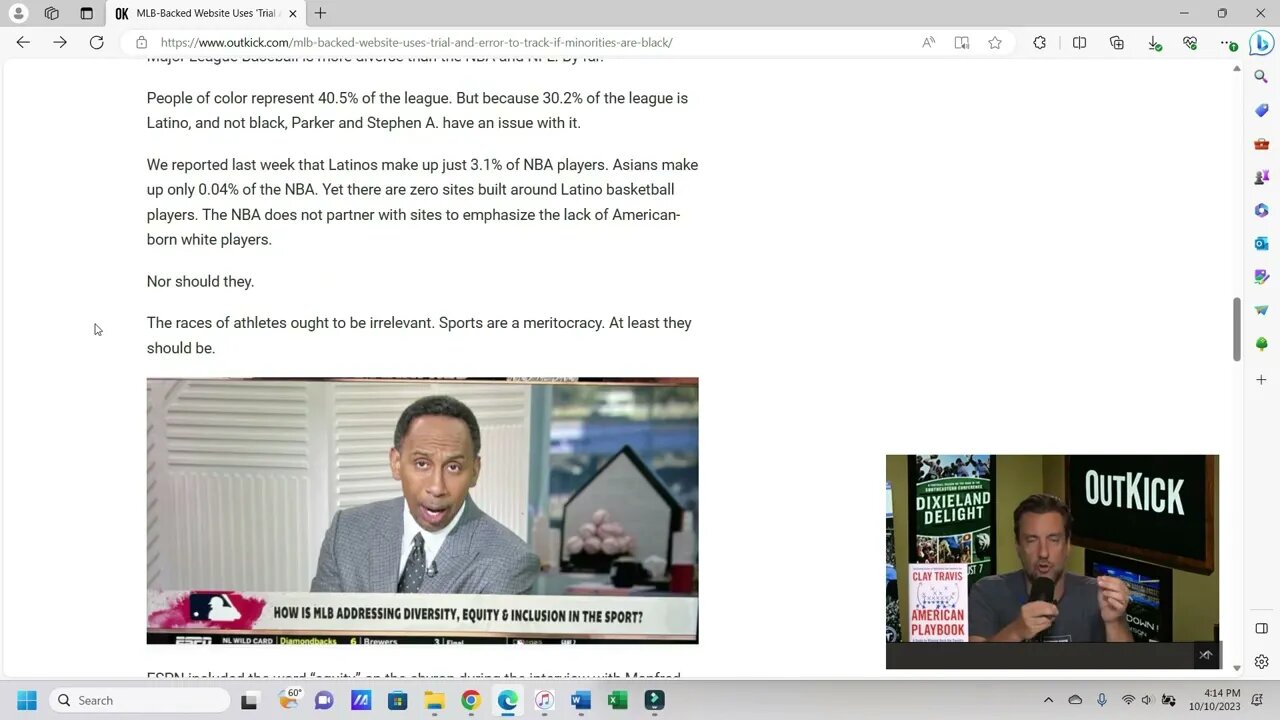Close the MLB-Backed Website tab
Viewport: 1280px width, 720px height.
(293, 14)
